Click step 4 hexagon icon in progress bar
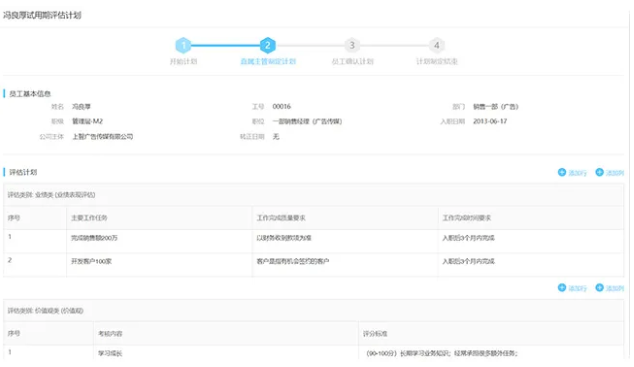 click(x=437, y=45)
